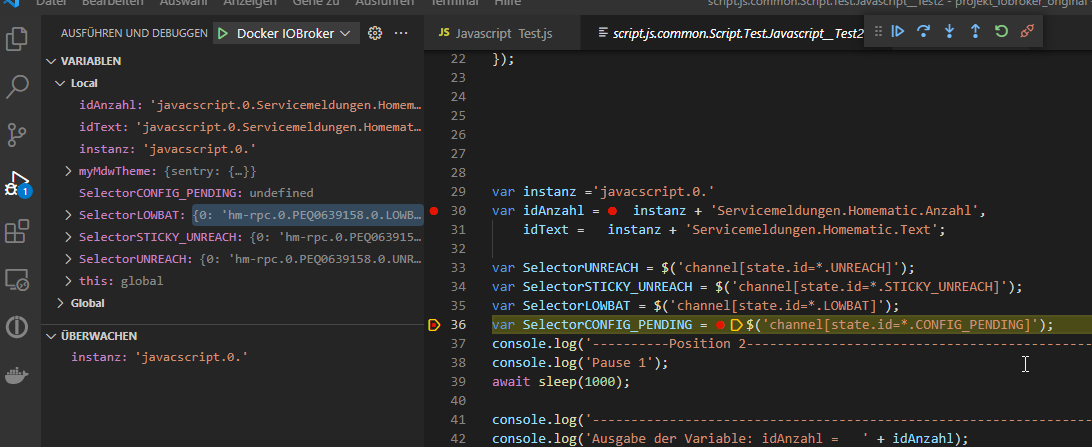The image size is (1092, 447).
Task: Step into in the debug toolbar
Action: [x=949, y=31]
